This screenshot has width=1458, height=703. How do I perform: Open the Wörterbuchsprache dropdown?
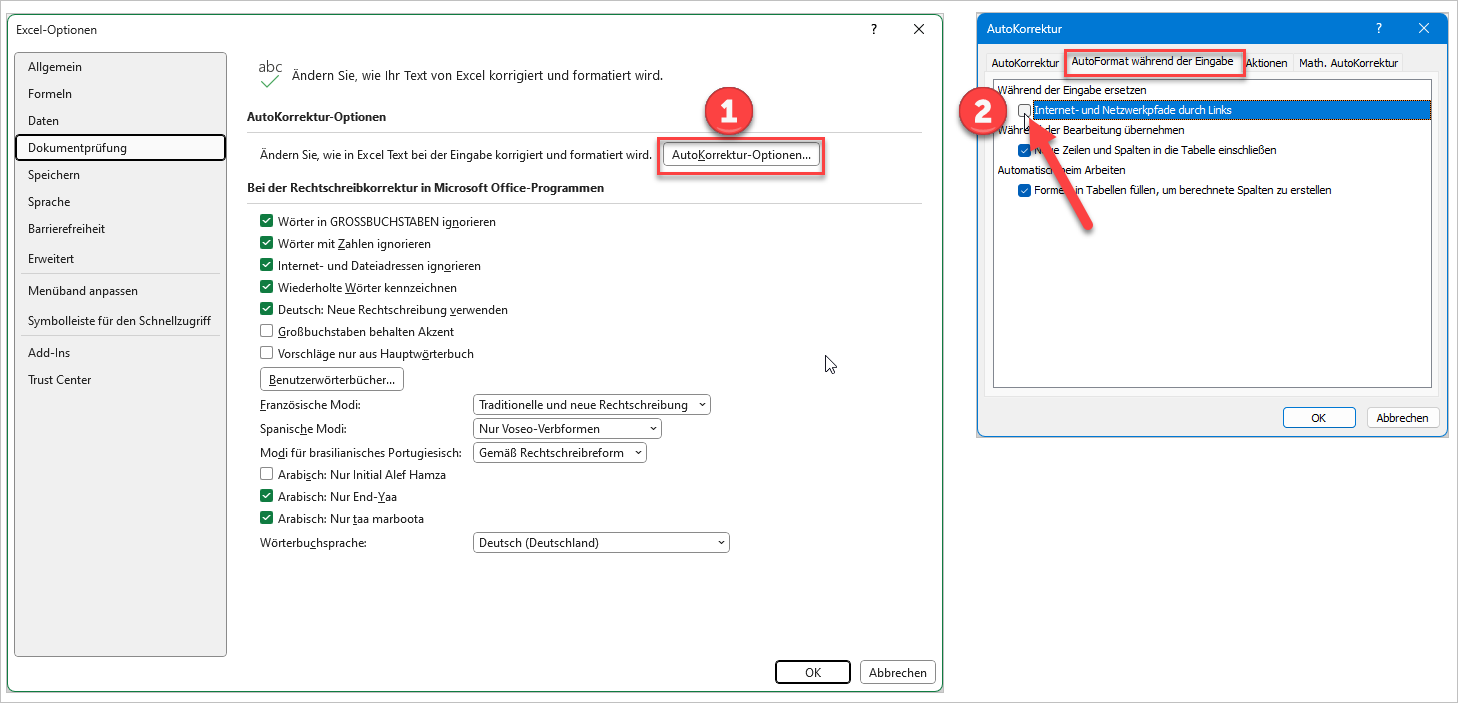click(601, 543)
